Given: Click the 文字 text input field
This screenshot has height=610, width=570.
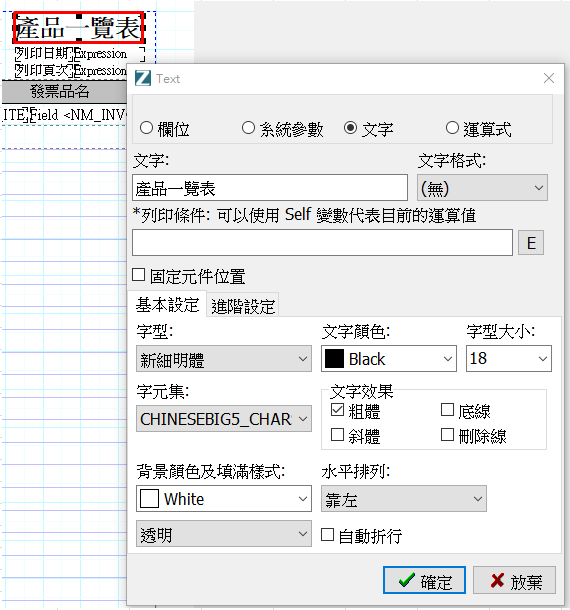Looking at the screenshot, I should point(270,188).
